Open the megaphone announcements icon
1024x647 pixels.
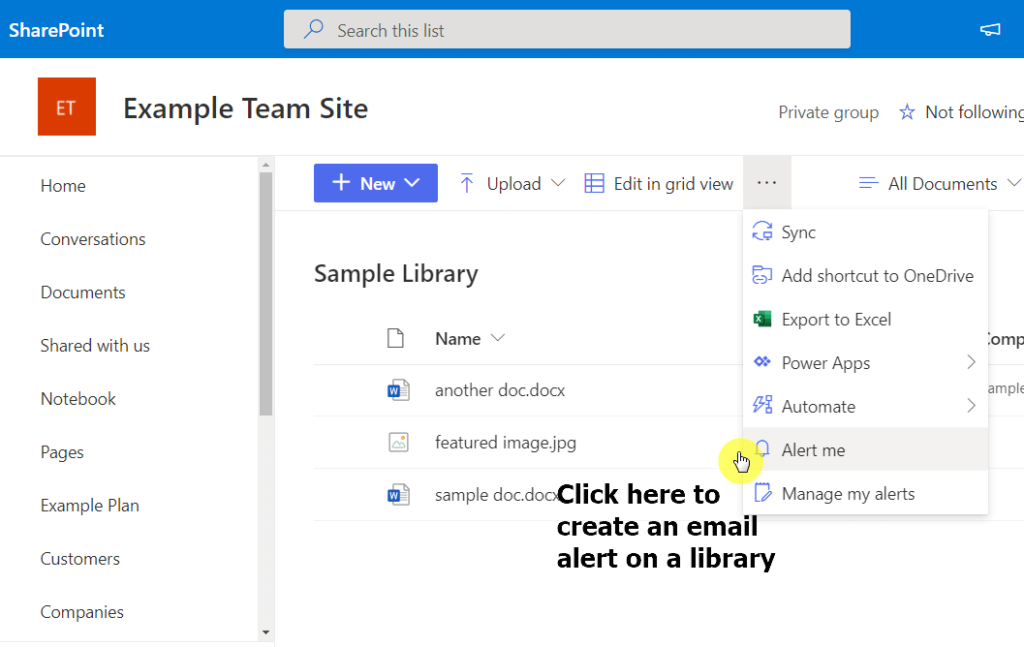tap(990, 29)
